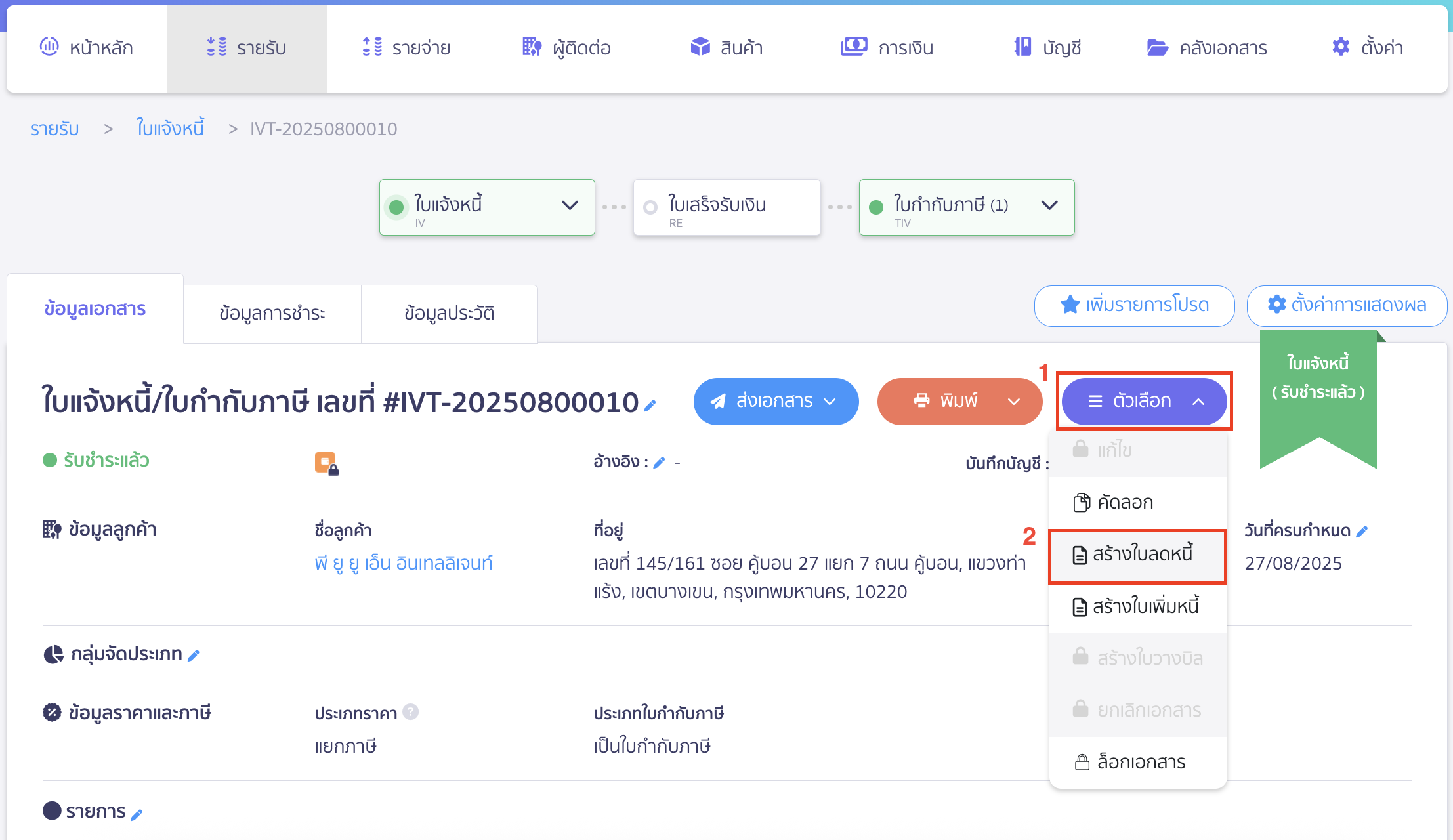1453x840 pixels.
Task: Select the ใบเสร็จรับเงิน RE step
Action: 726,207
